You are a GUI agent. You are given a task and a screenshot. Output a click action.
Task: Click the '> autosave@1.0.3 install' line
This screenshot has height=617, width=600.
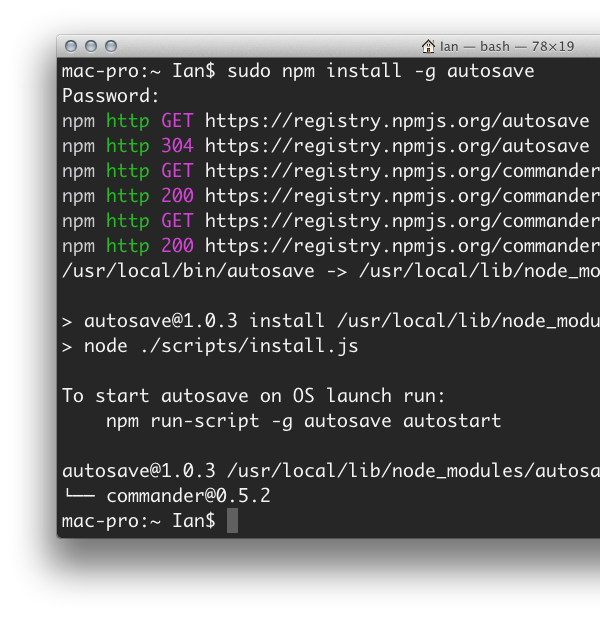pyautogui.click(x=330, y=321)
